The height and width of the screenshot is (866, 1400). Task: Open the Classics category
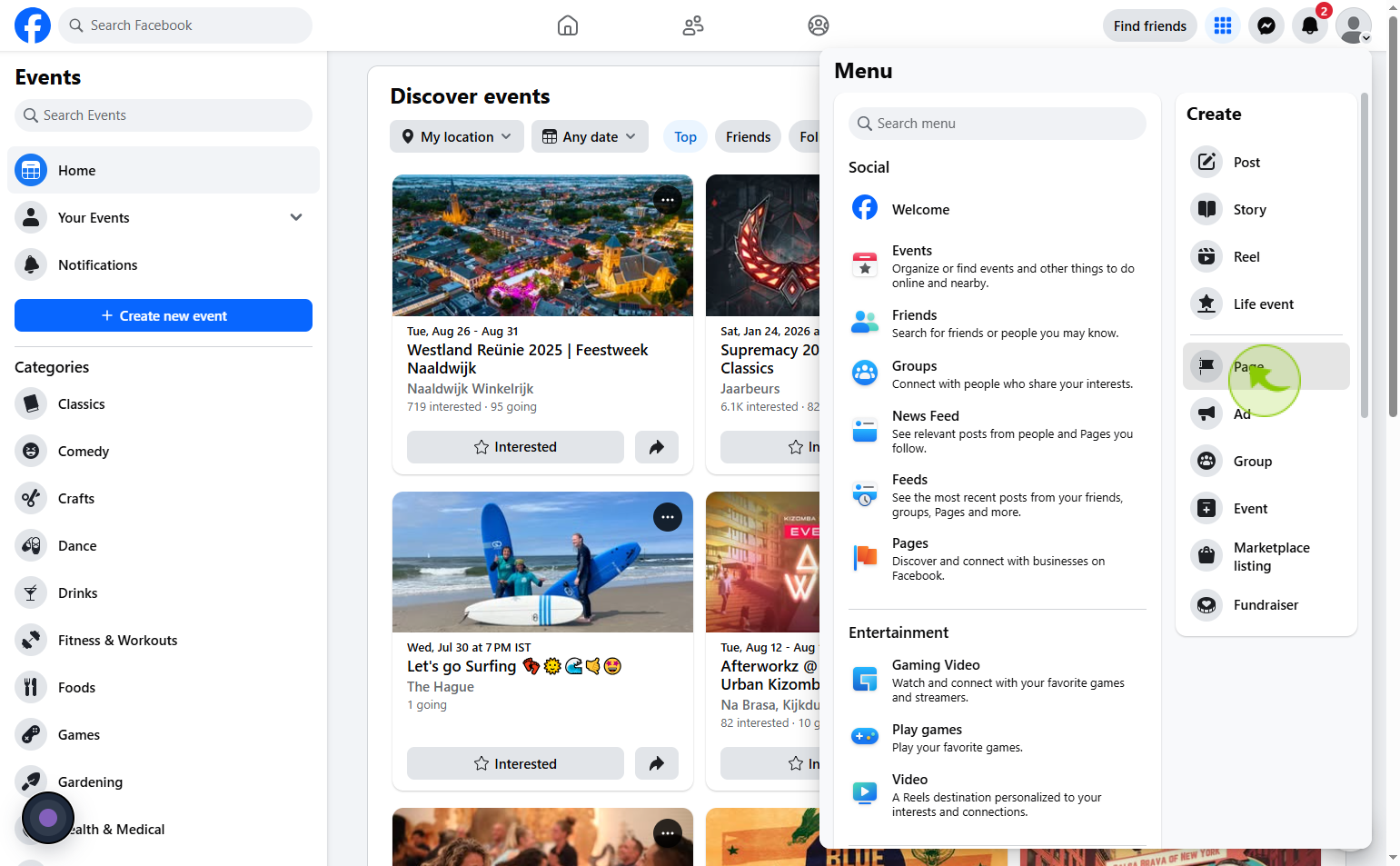coord(164,403)
